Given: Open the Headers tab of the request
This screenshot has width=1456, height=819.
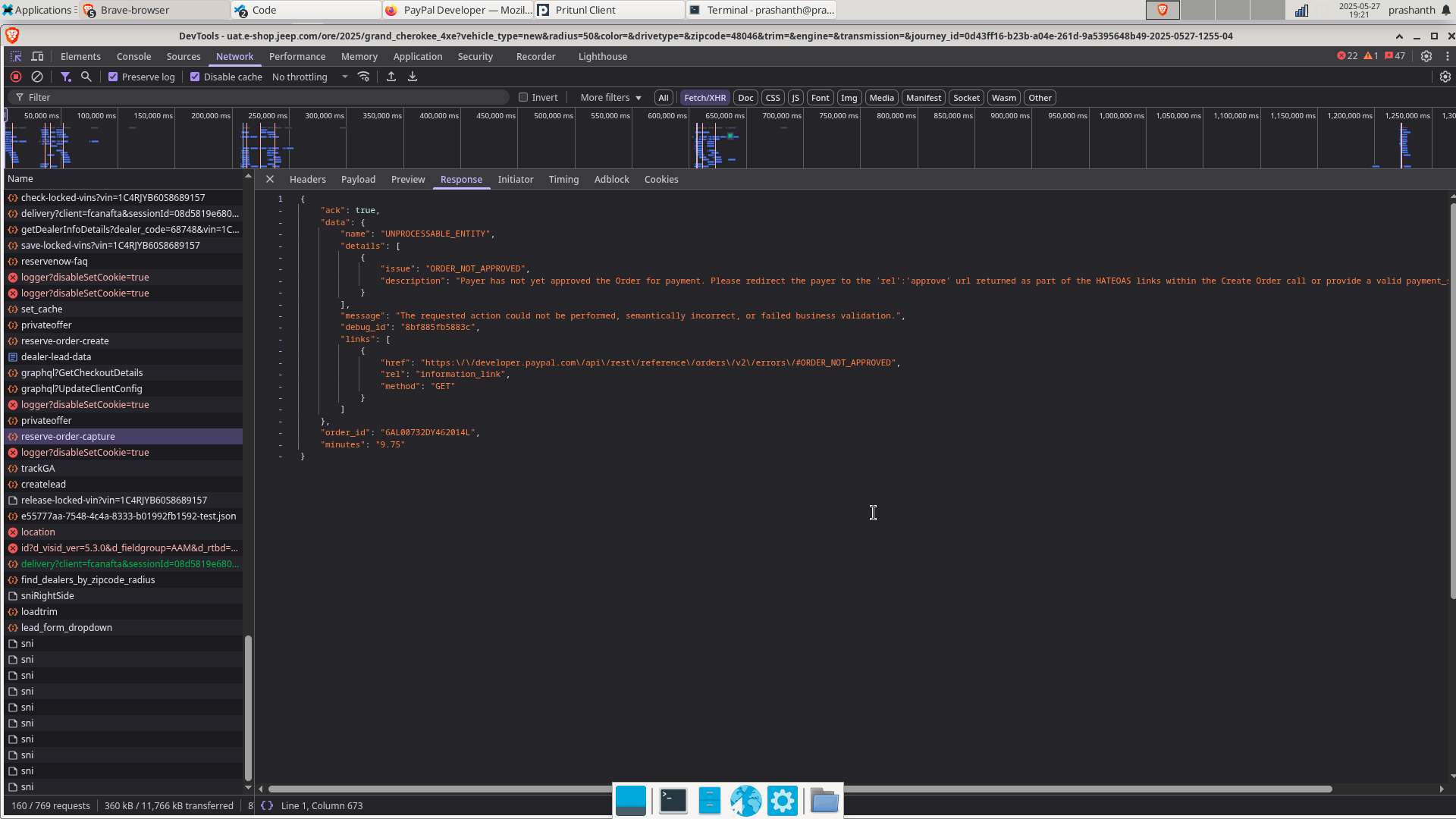Looking at the screenshot, I should coord(307,180).
